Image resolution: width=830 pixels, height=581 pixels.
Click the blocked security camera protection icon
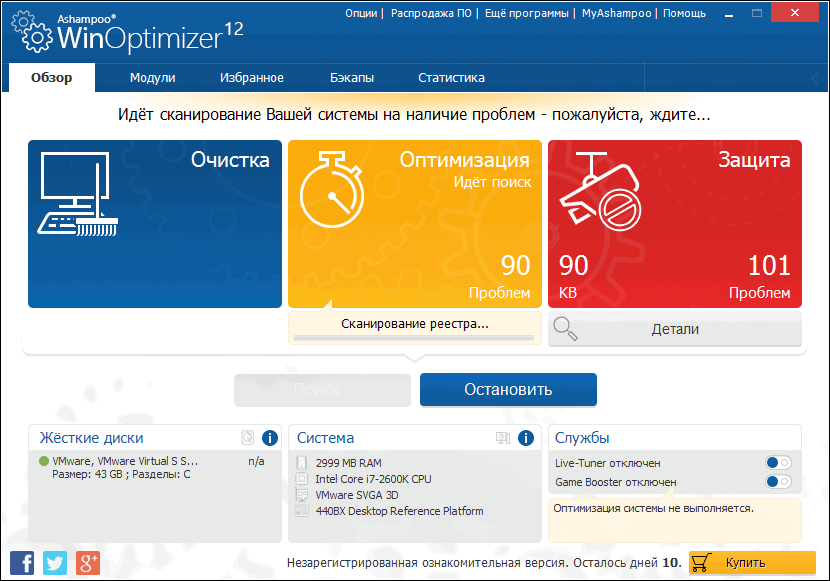point(601,191)
